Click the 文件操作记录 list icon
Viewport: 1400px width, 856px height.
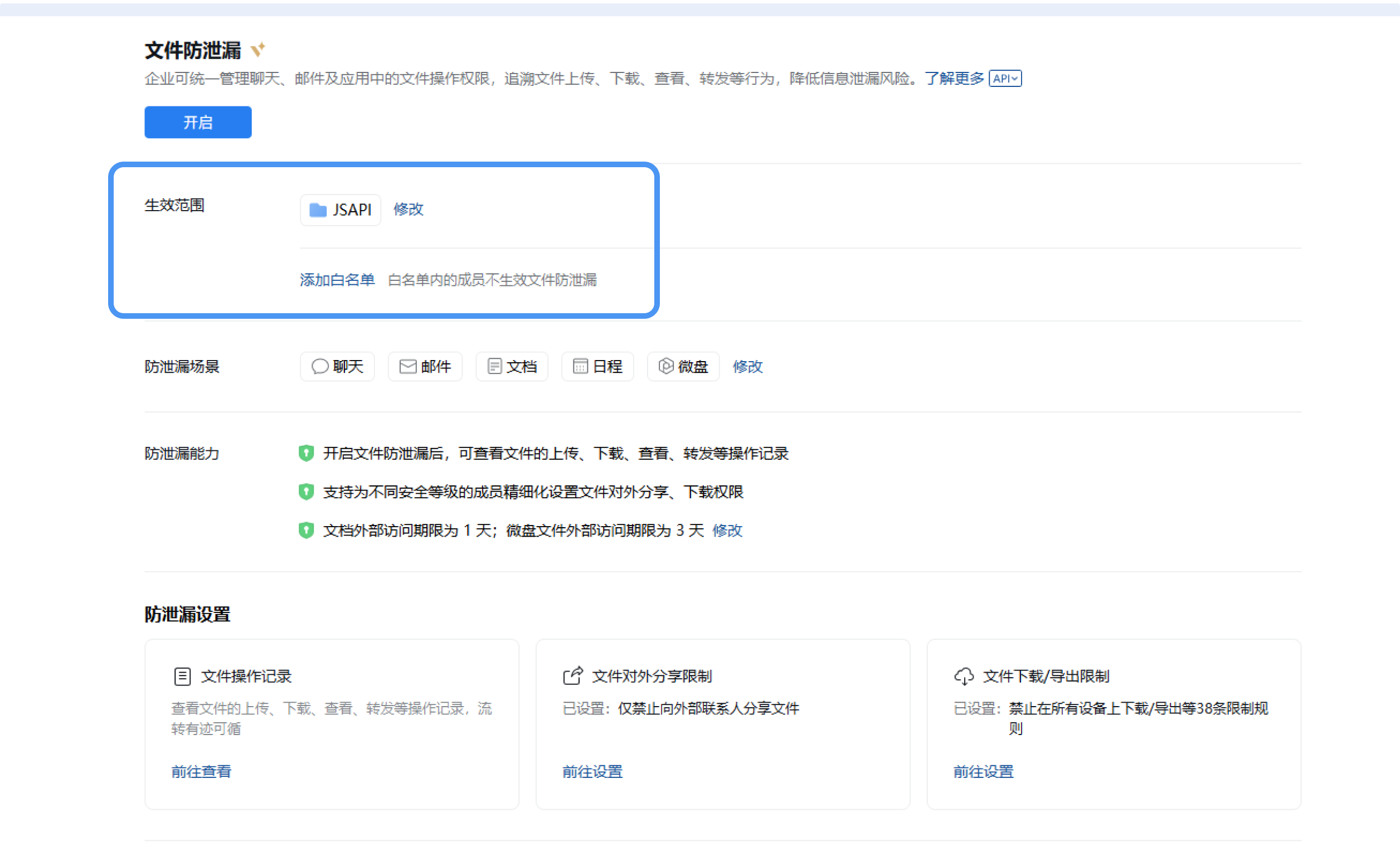point(182,677)
